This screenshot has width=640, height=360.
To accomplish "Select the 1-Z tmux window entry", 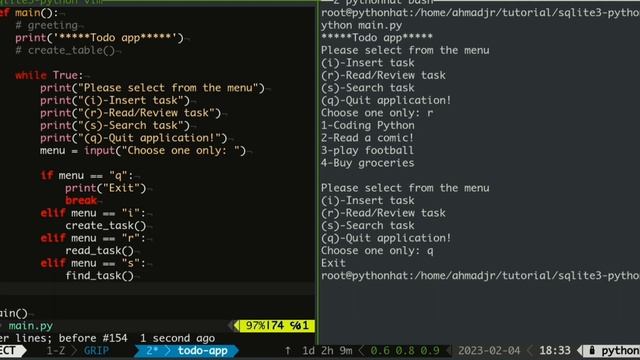I will (56, 351).
